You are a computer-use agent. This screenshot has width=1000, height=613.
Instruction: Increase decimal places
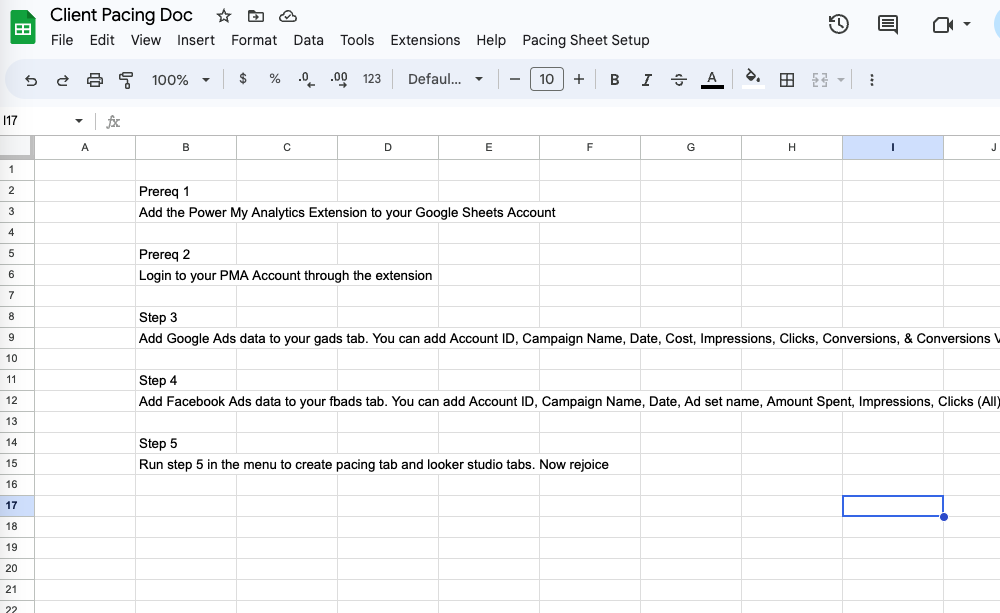339,79
